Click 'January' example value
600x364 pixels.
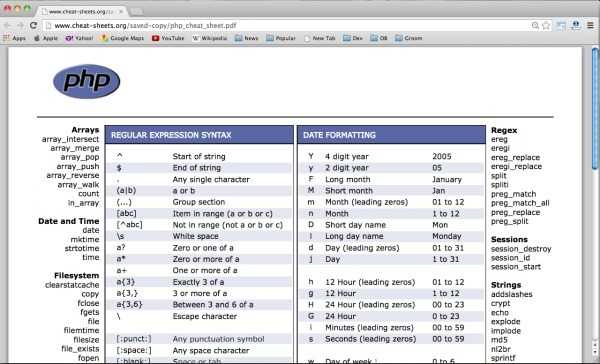point(447,180)
